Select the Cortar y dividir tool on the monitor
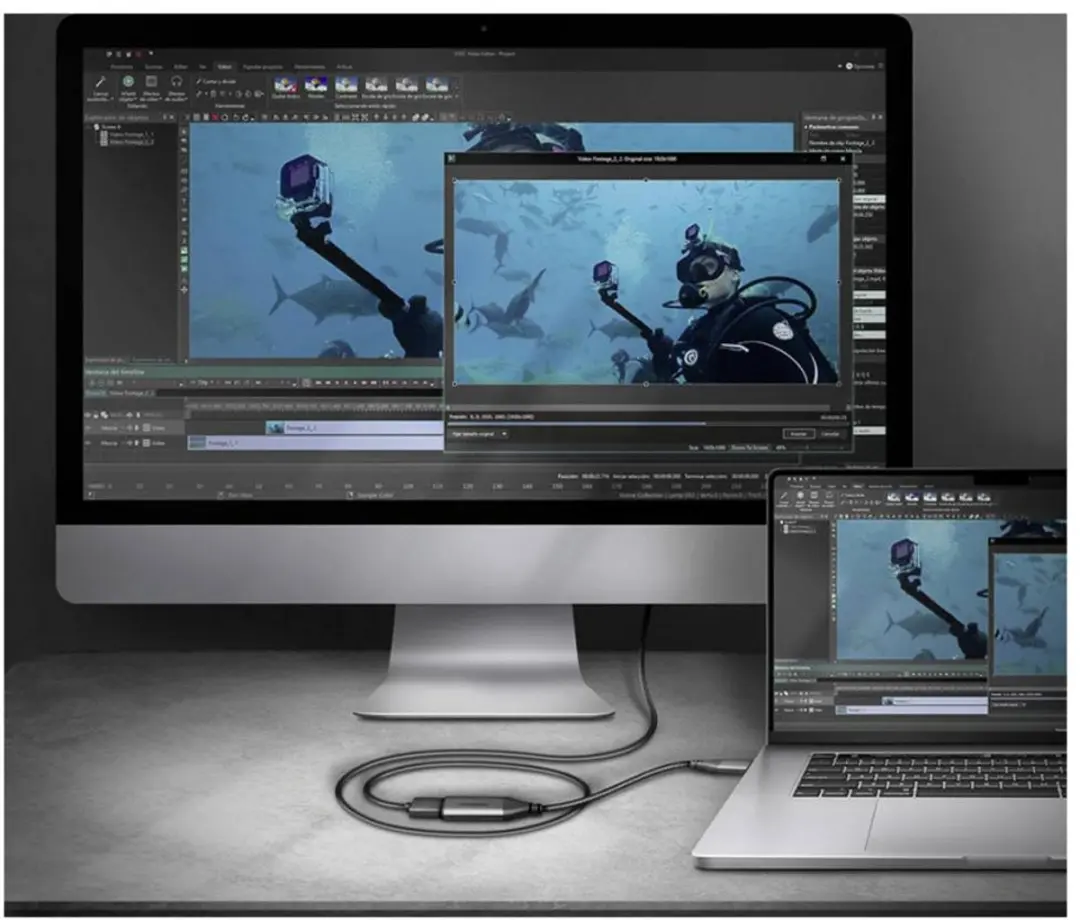 click(x=216, y=81)
